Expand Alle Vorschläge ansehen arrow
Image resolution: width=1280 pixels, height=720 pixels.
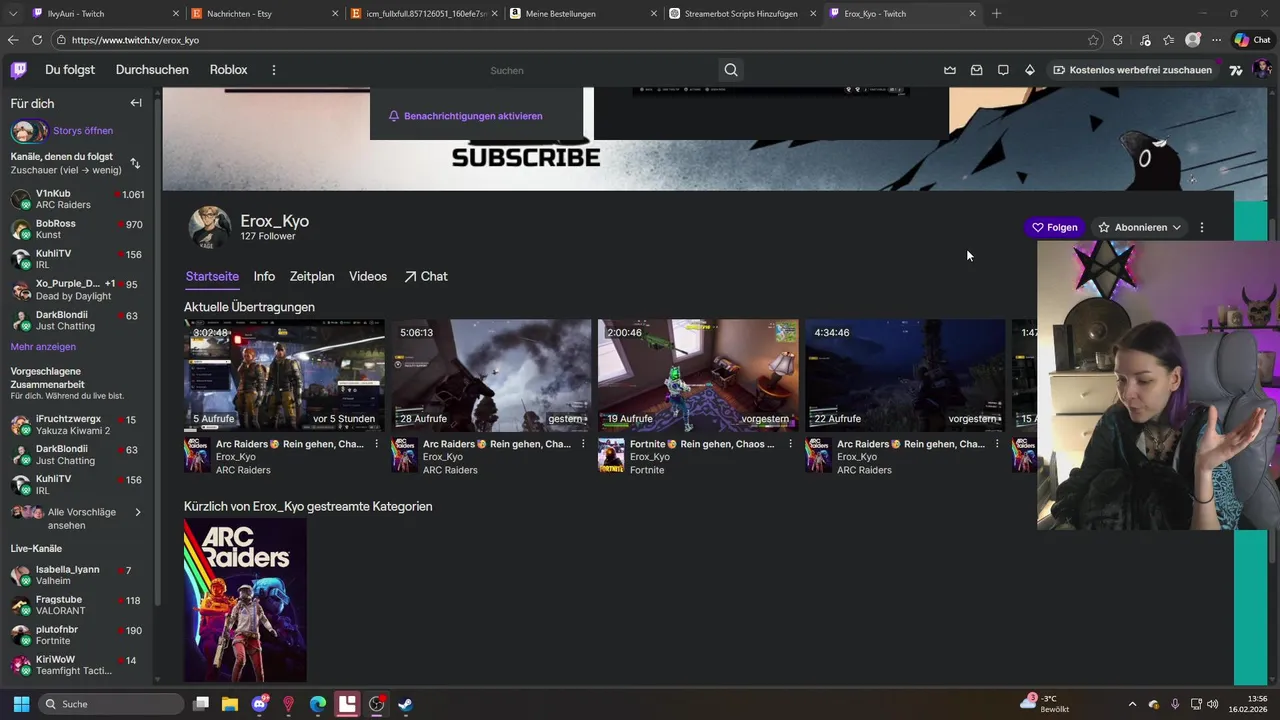coord(138,512)
